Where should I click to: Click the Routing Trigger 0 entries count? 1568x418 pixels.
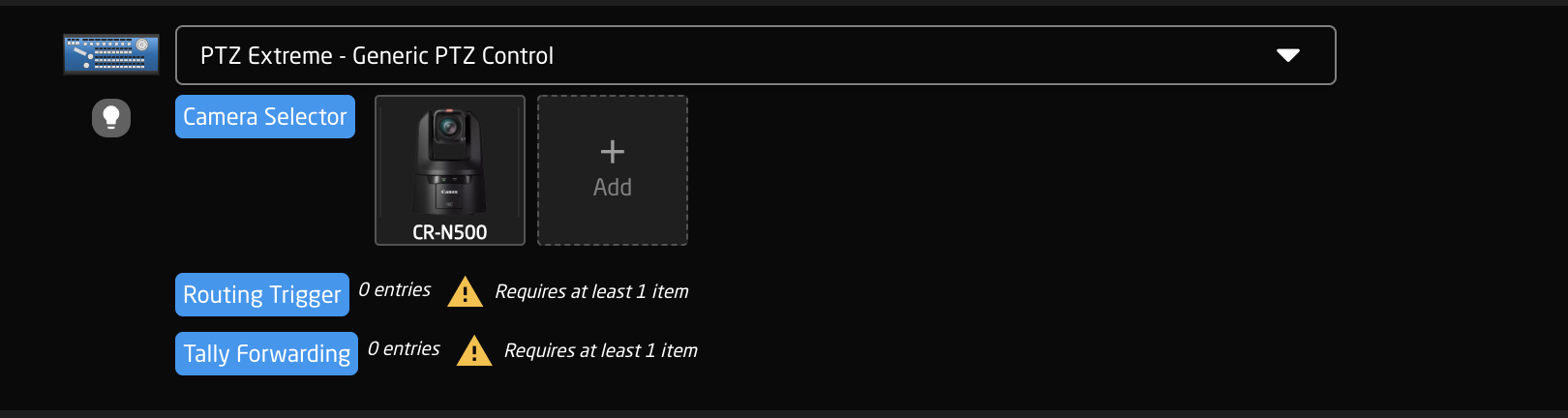point(395,289)
